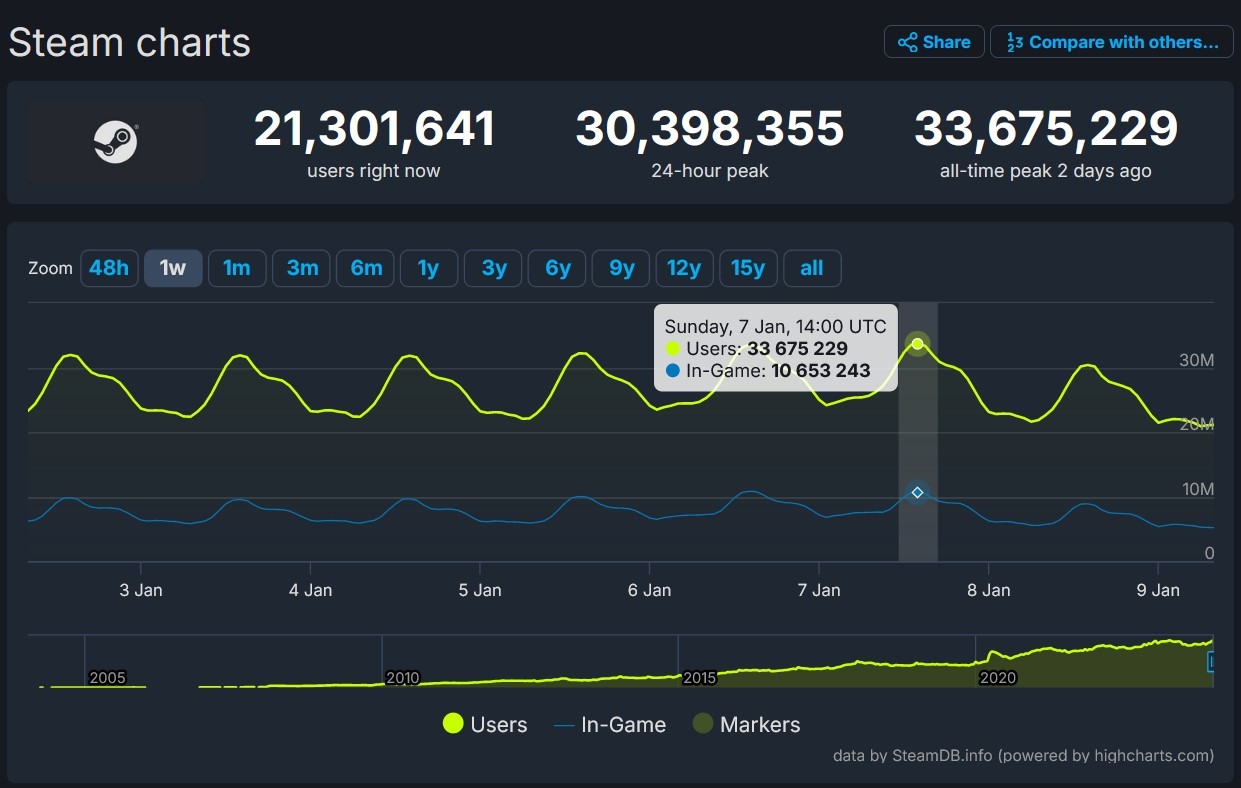The height and width of the screenshot is (788, 1241).
Task: Select the 6m zoom option
Action: pyautogui.click(x=365, y=268)
